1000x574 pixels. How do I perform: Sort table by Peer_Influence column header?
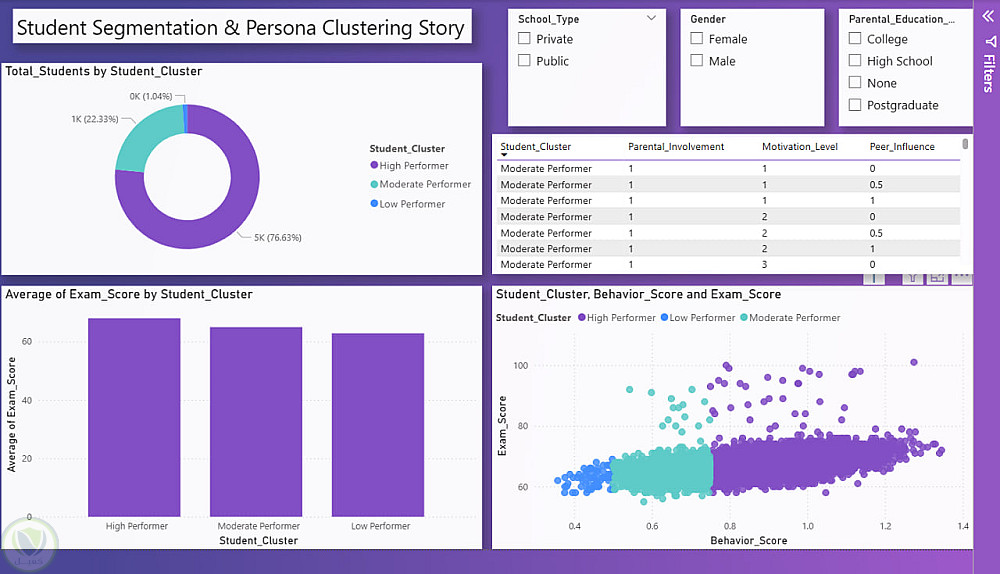click(x=902, y=147)
